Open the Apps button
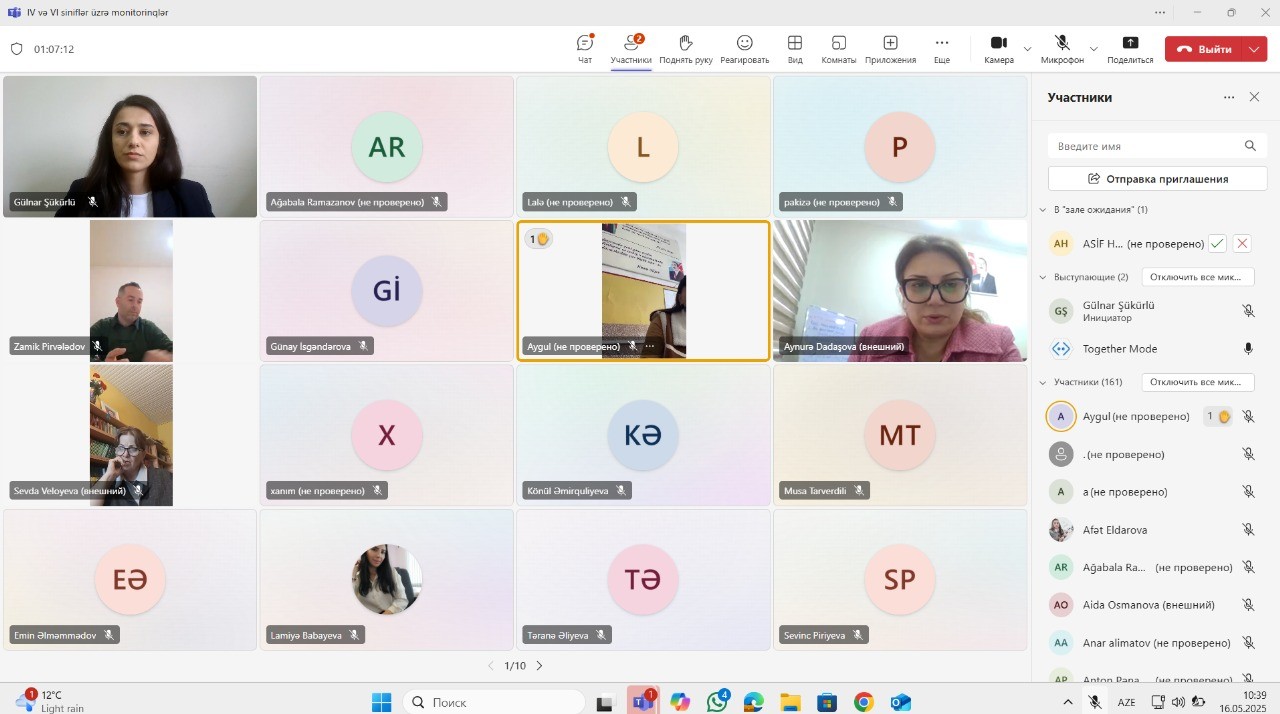The height and width of the screenshot is (714, 1280). pyautogui.click(x=890, y=47)
